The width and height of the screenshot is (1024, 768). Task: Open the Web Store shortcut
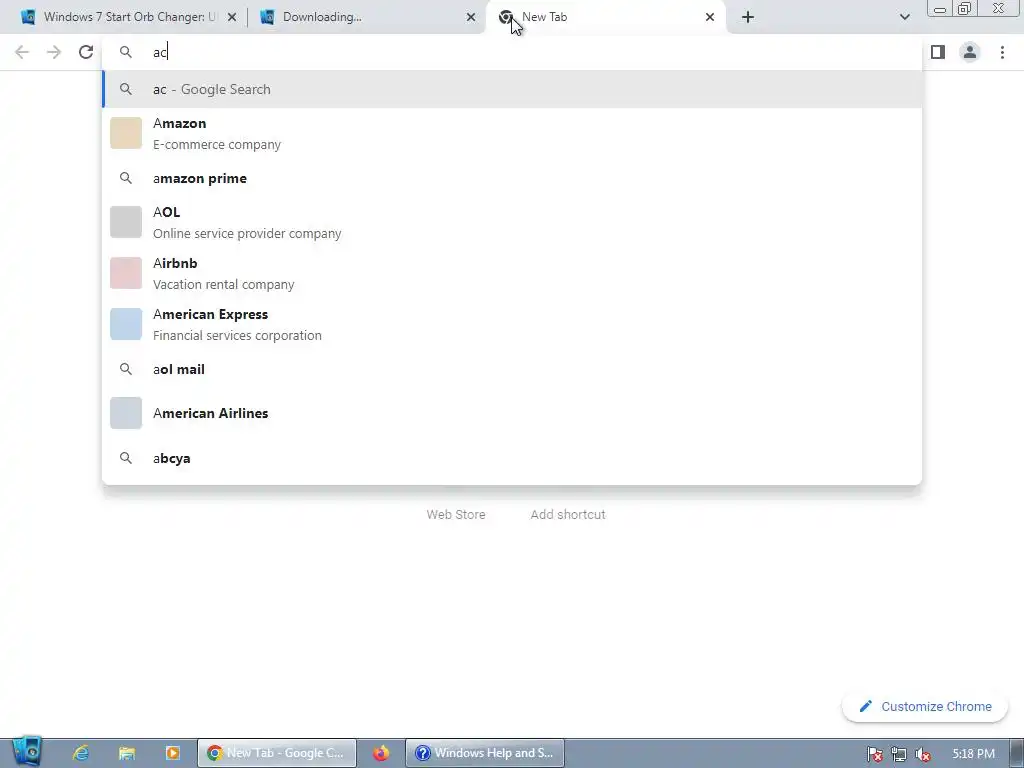coord(456,515)
